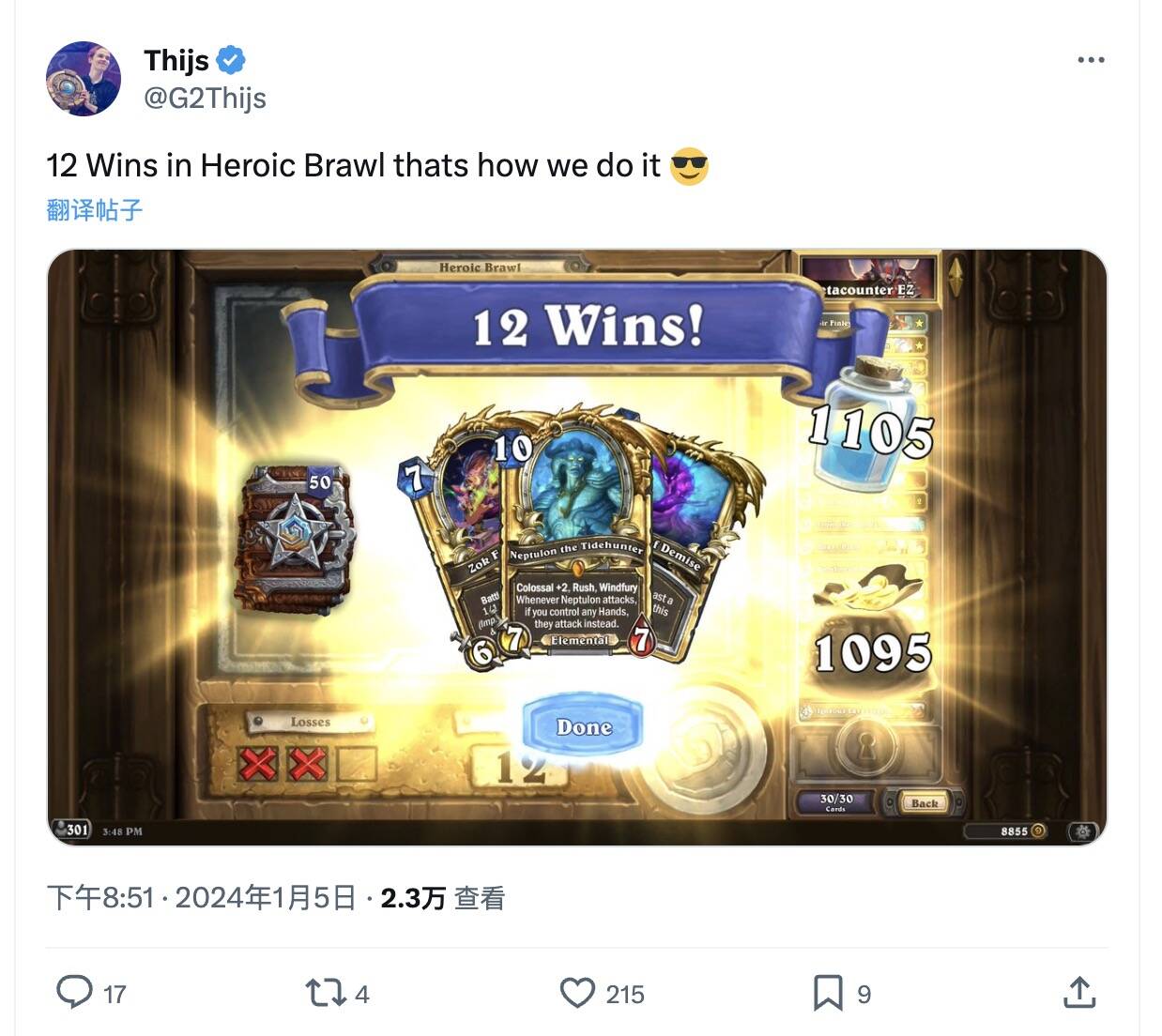Click the Back button in the game image
The image size is (1162, 1036).
[924, 802]
